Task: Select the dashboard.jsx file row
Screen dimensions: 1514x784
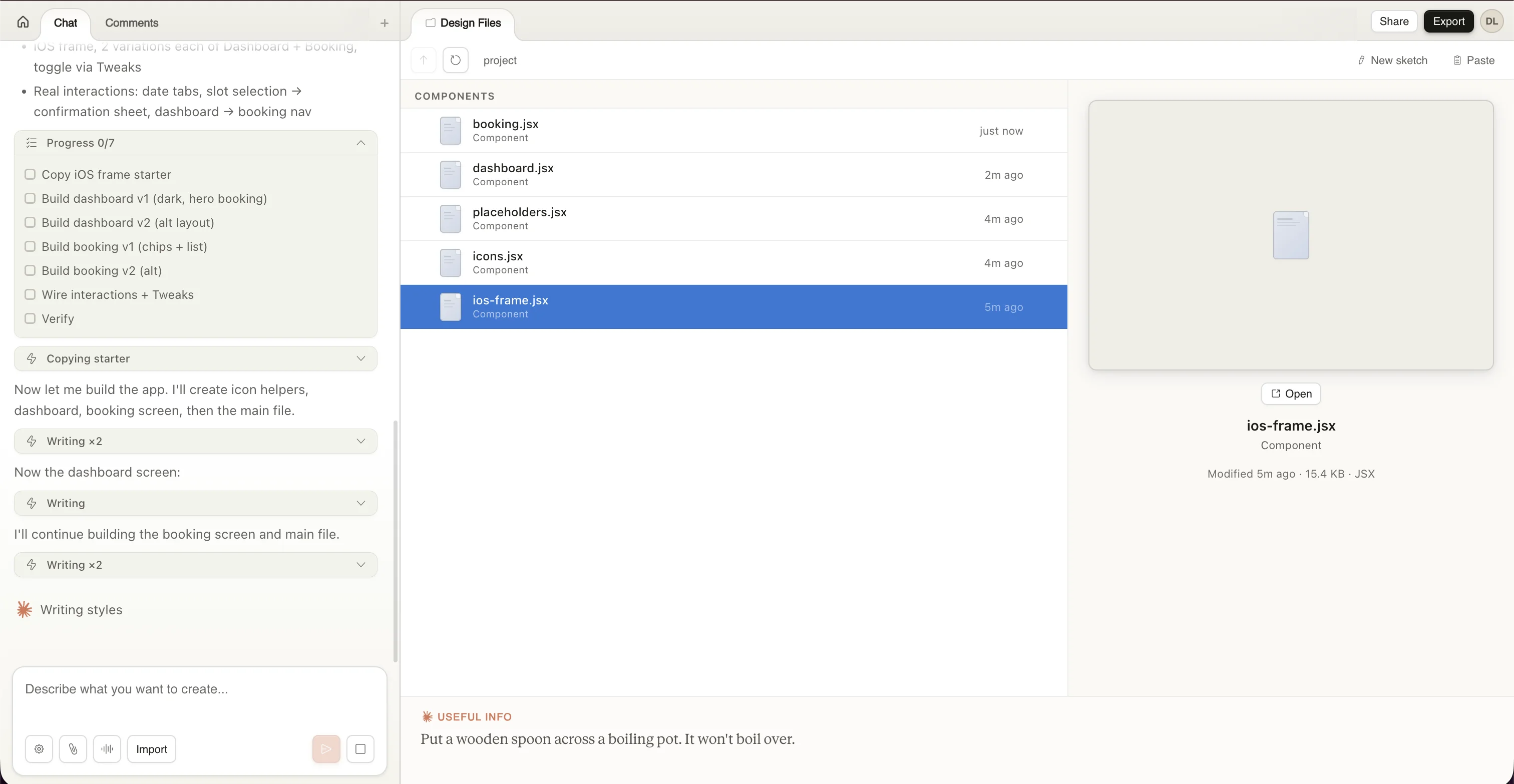Action: [x=733, y=175]
